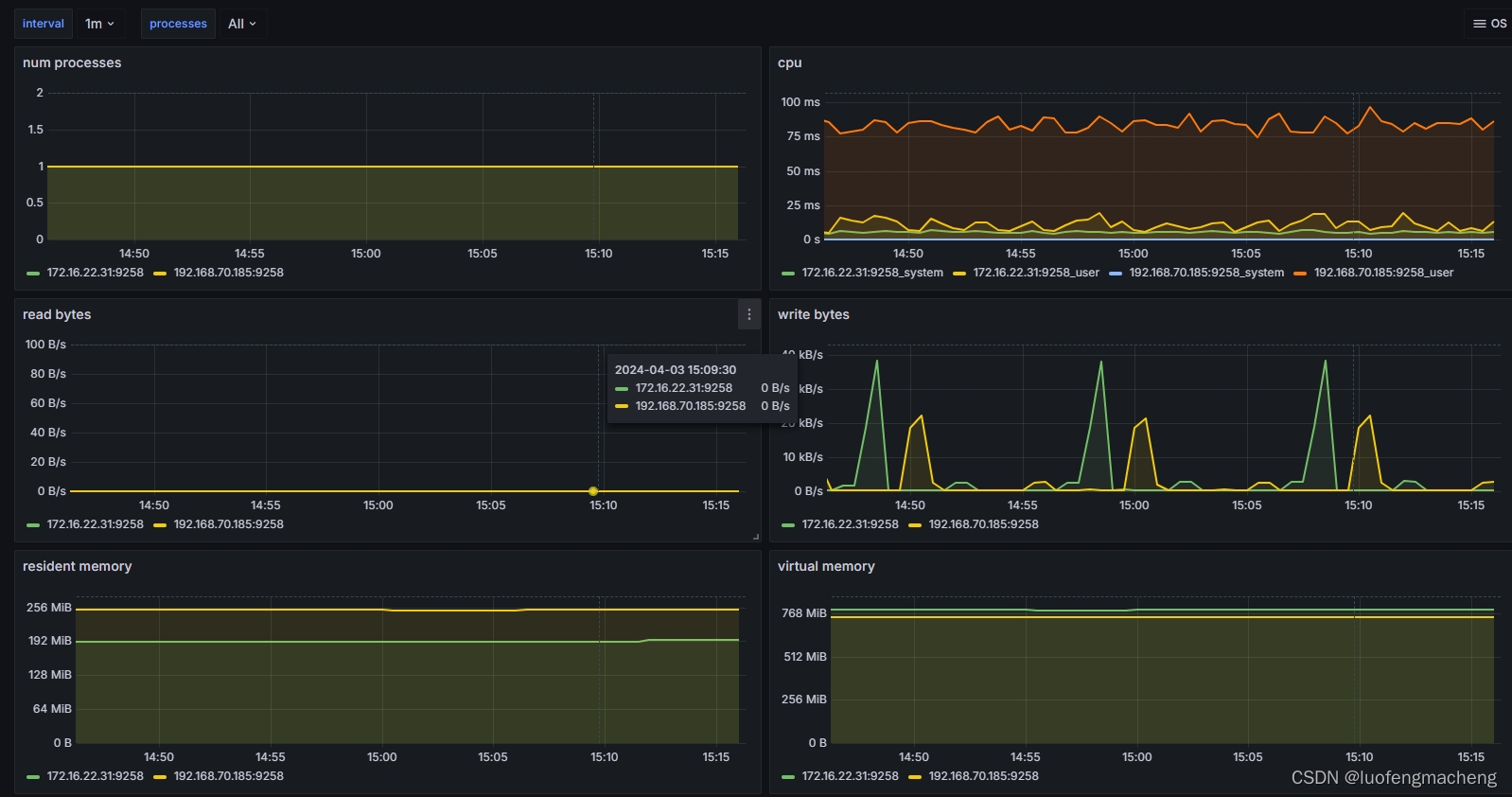This screenshot has height=797, width=1512.
Task: Toggle 192.168.70.185:9258_user series in cpu legend
Action: click(x=1383, y=273)
